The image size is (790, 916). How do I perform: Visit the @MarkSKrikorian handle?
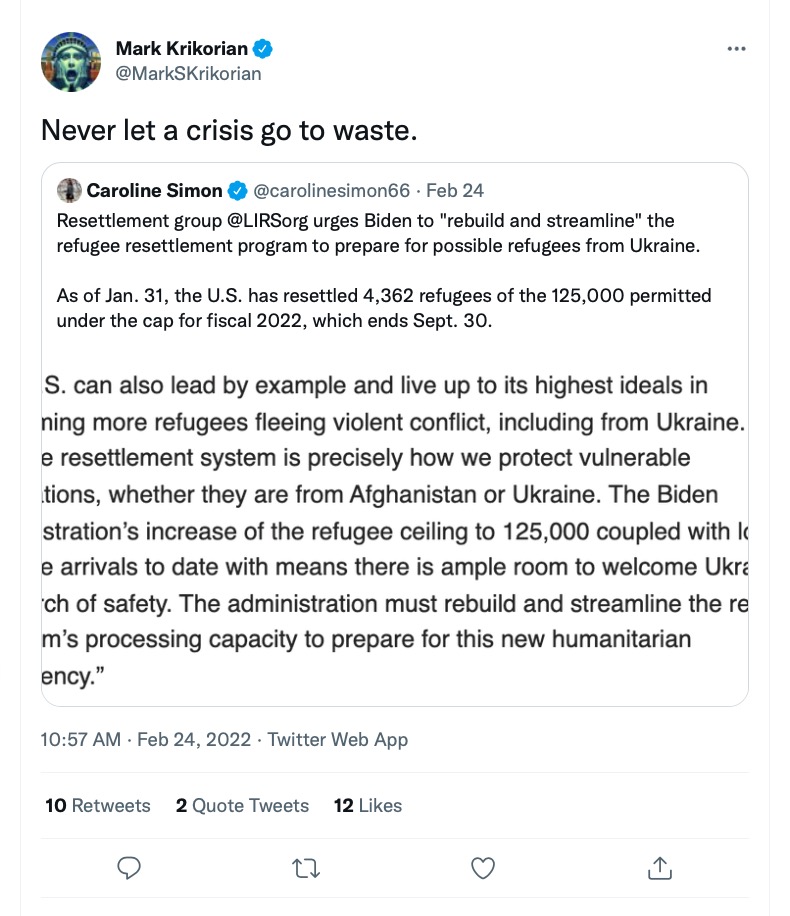click(188, 73)
